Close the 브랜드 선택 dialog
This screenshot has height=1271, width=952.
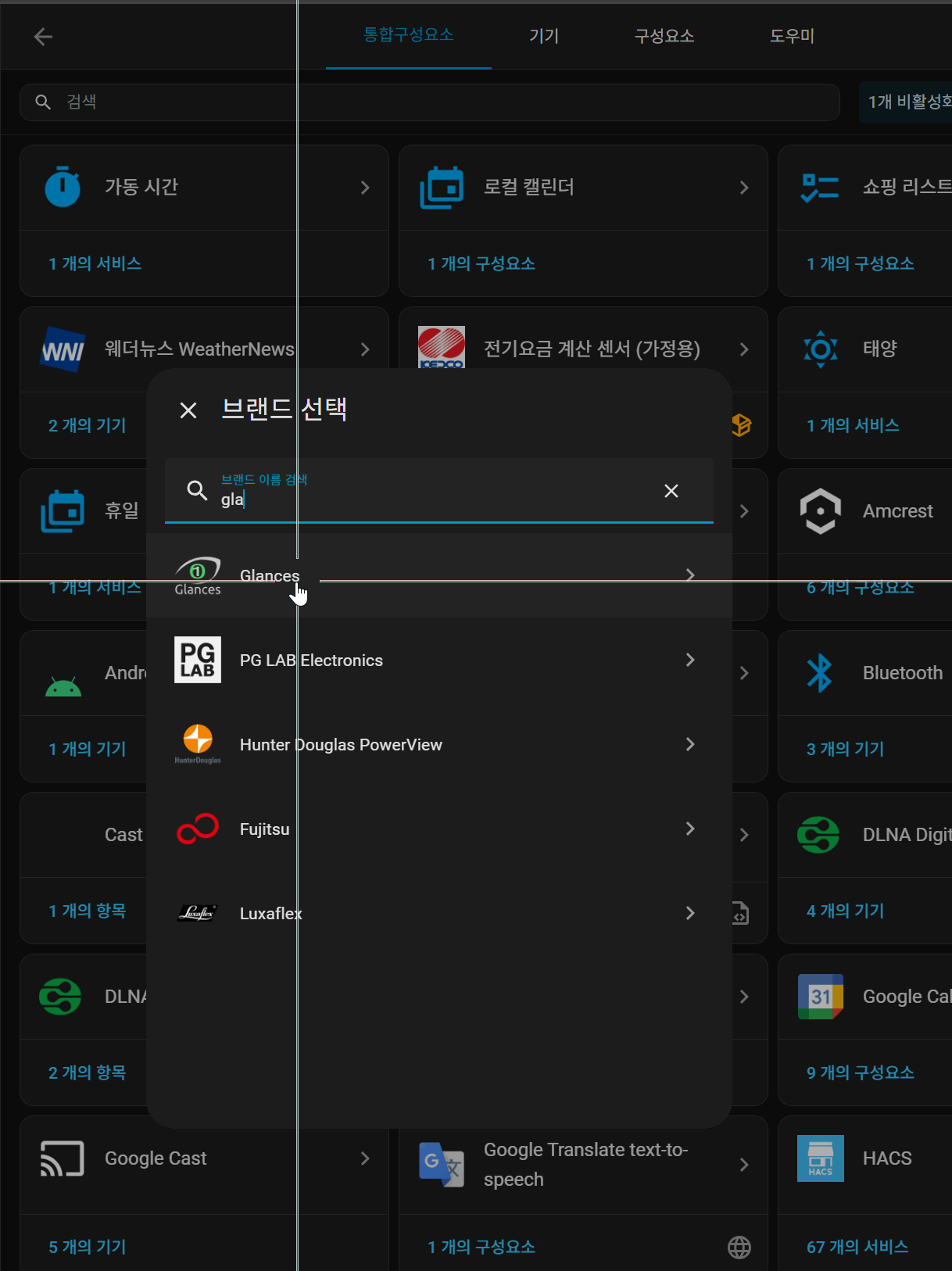[x=188, y=410]
